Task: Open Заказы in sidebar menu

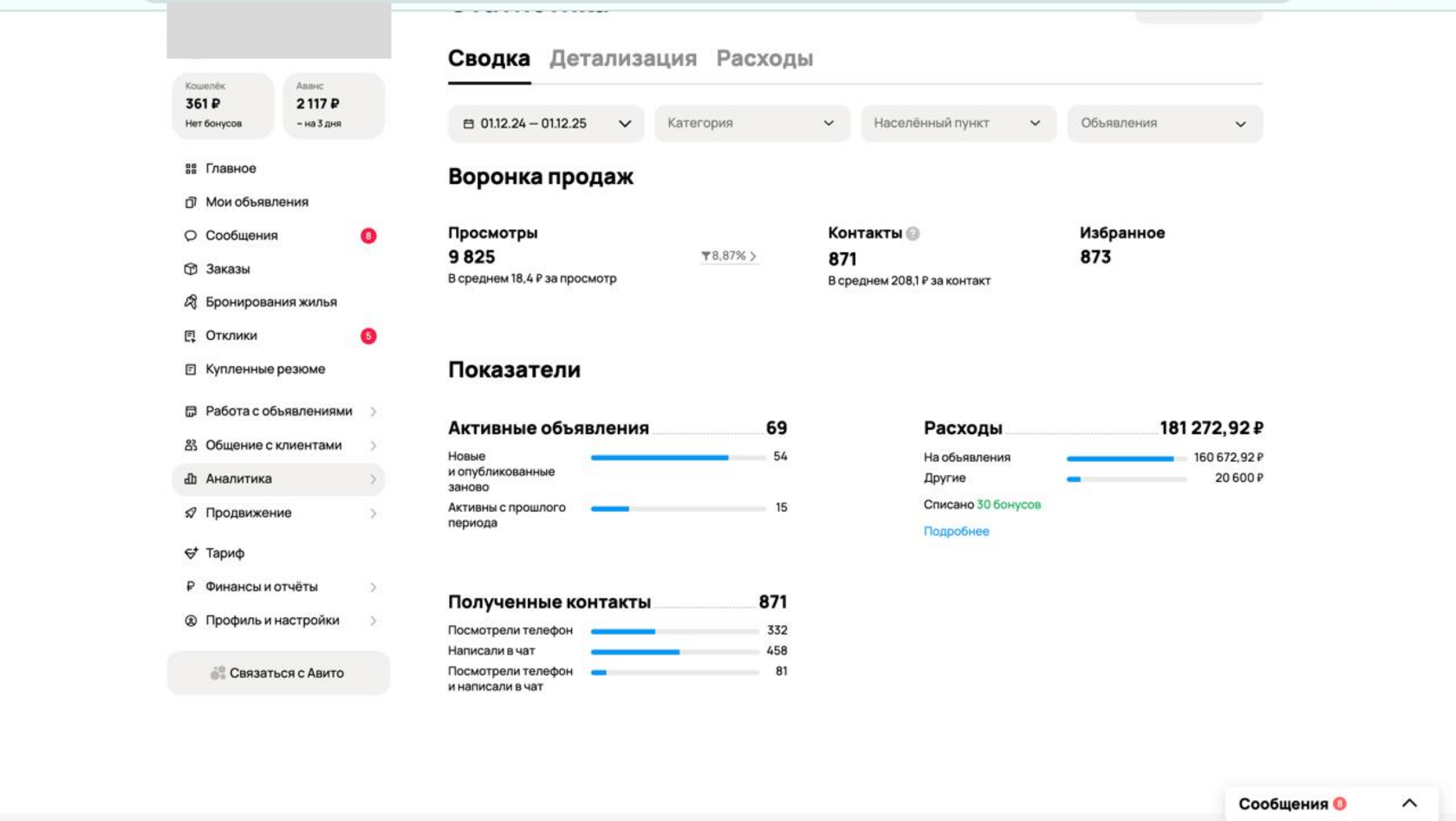Action: point(278,269)
